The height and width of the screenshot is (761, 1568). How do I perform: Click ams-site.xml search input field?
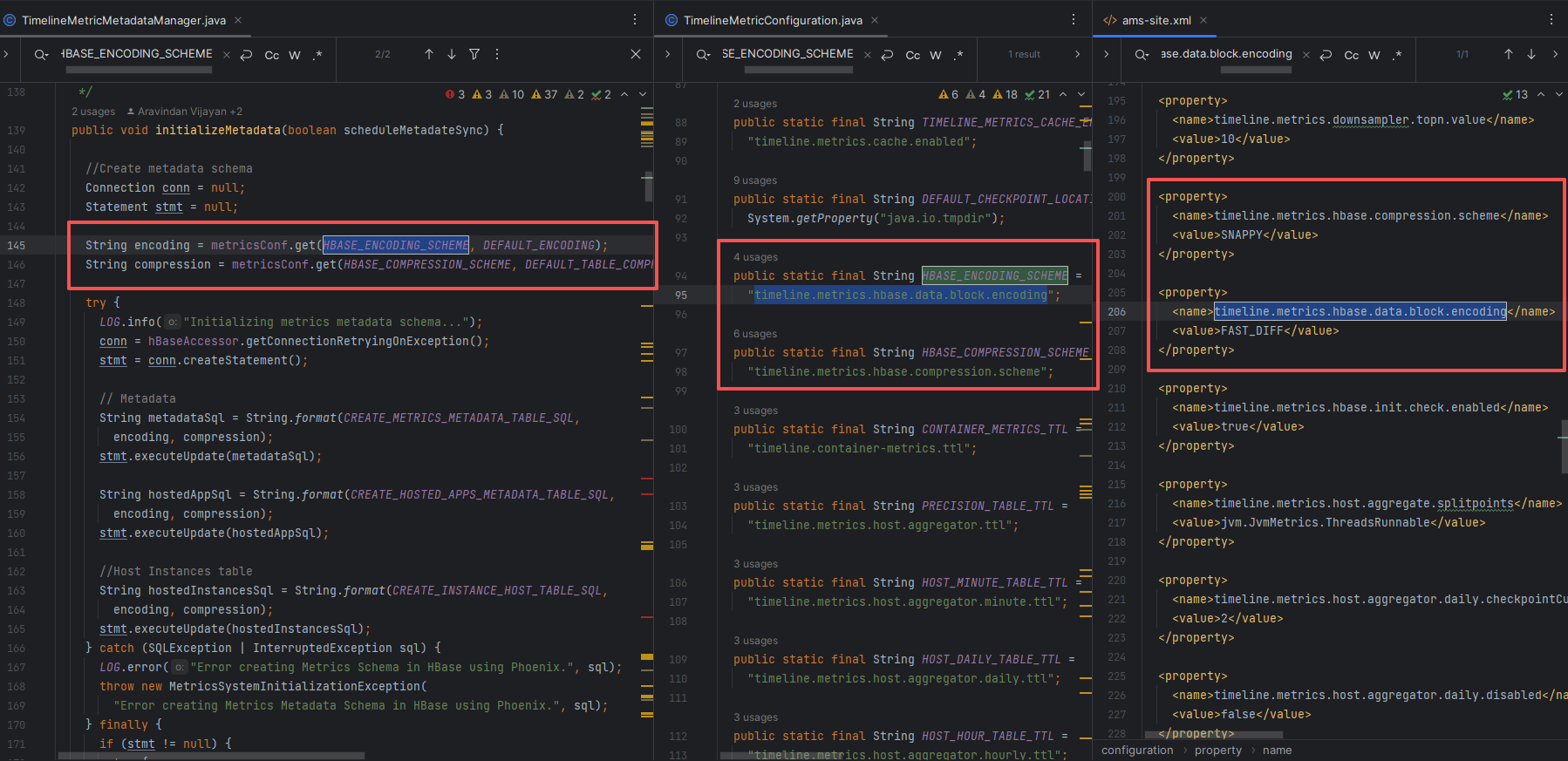tap(1226, 54)
